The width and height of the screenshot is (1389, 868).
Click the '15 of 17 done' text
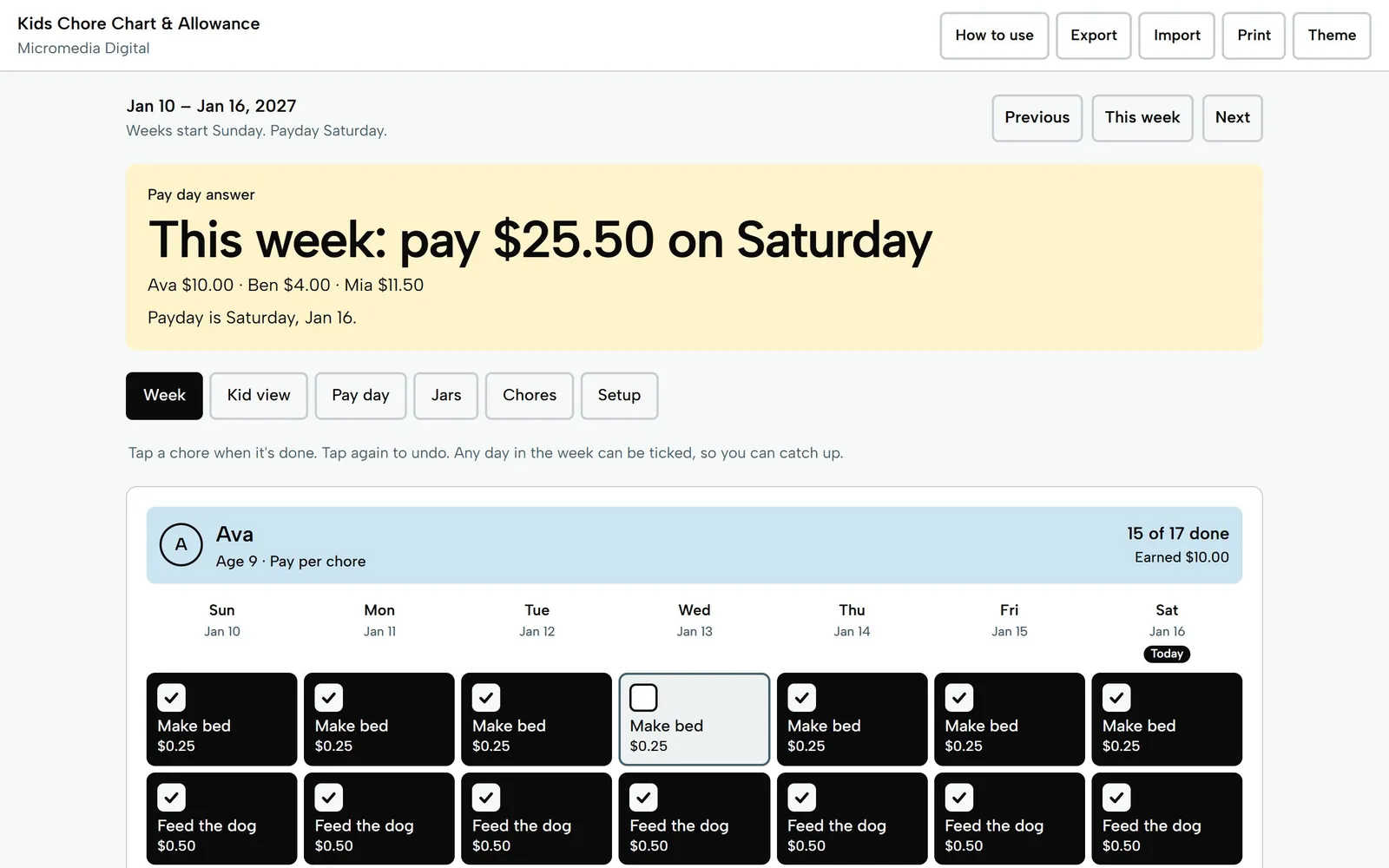1178,534
